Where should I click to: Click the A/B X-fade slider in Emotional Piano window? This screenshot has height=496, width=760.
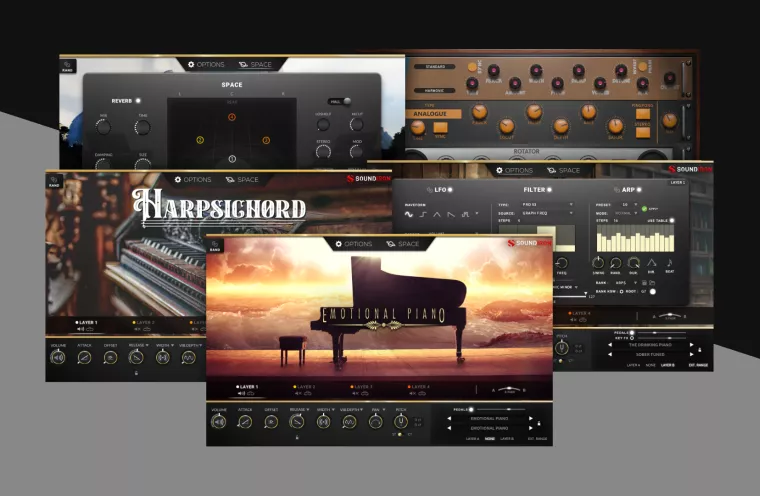tap(509, 389)
